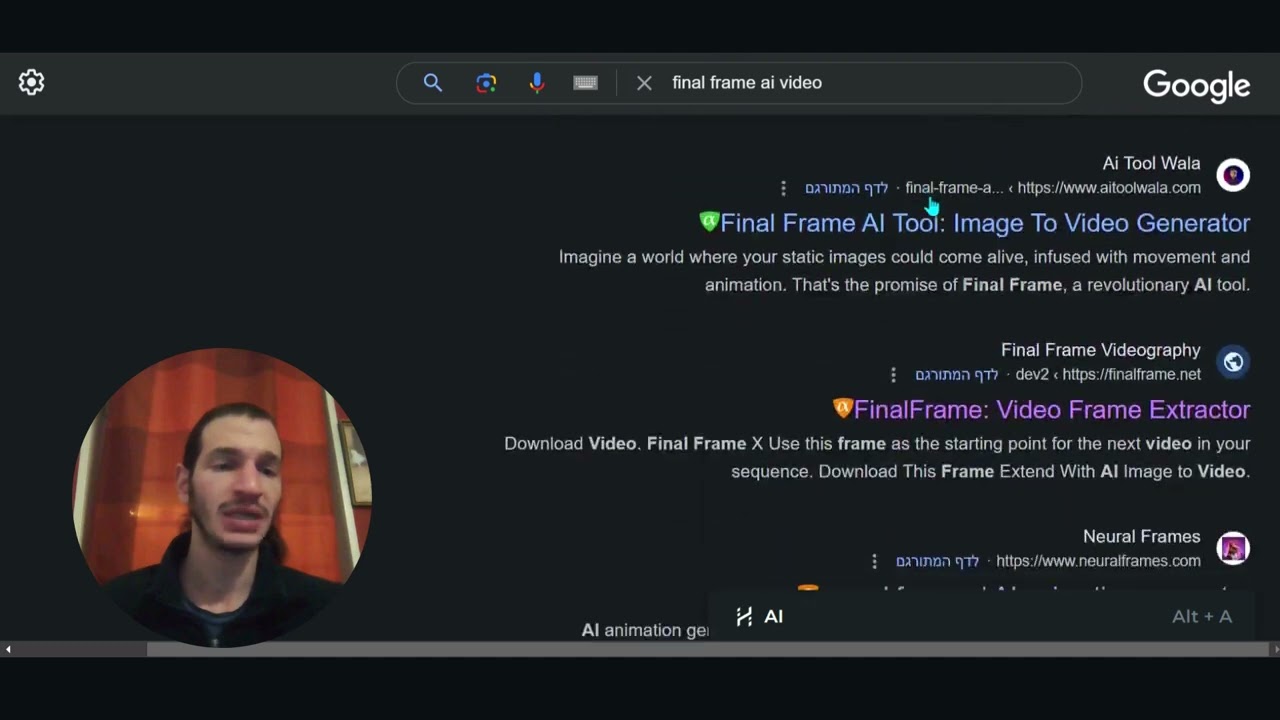
Task: Click the https://www.neuralframes.com URL
Action: point(1098,561)
